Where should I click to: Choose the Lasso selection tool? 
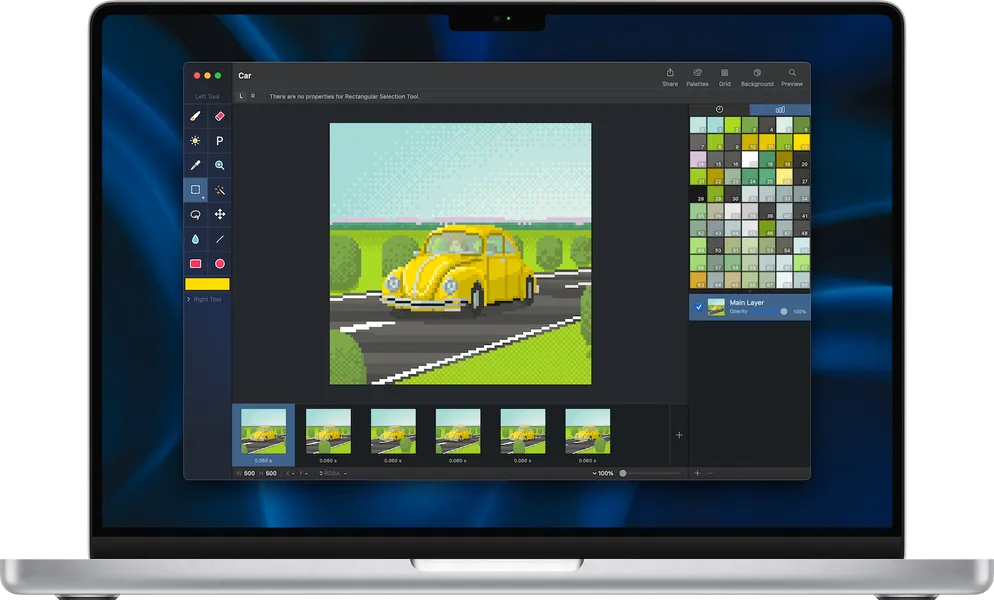point(195,215)
